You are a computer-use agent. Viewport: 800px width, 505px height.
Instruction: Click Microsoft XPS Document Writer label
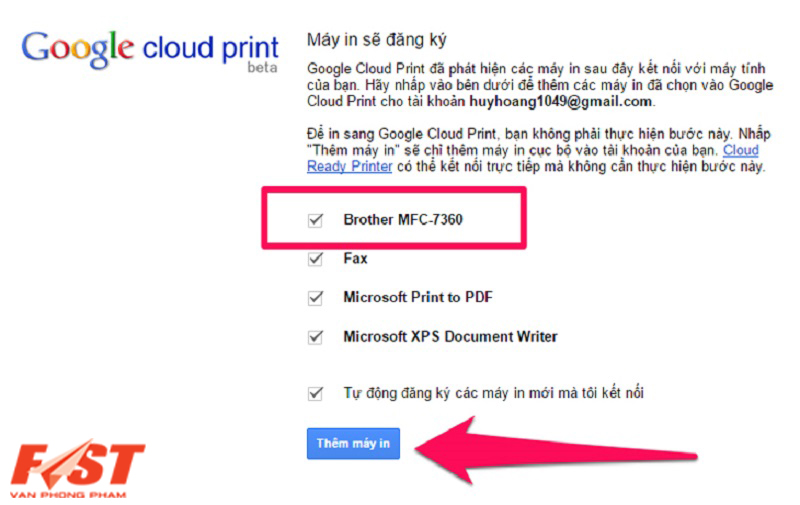[x=450, y=337]
